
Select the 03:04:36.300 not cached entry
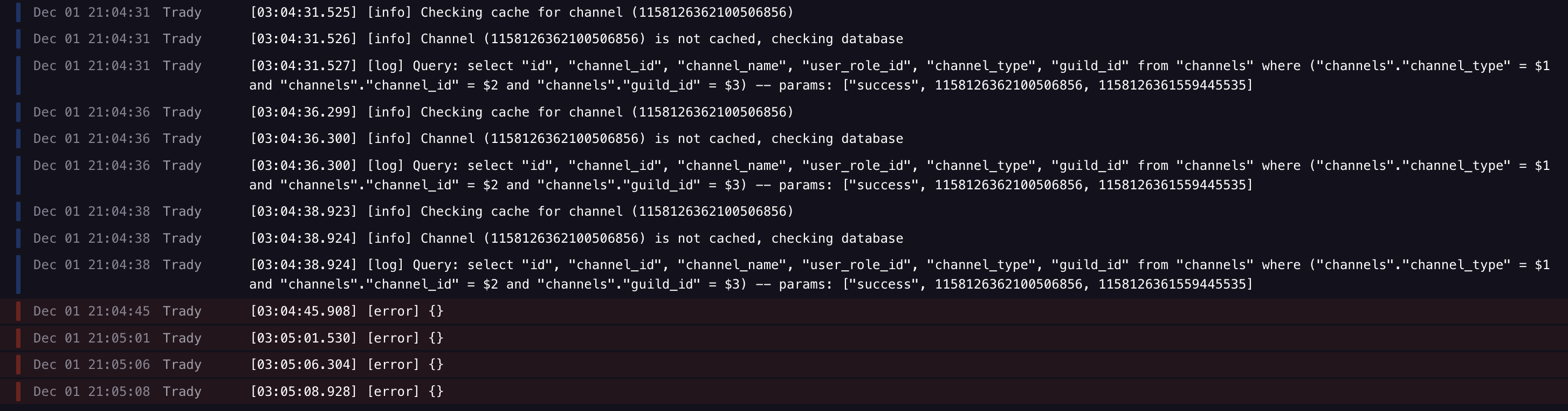pos(784,139)
